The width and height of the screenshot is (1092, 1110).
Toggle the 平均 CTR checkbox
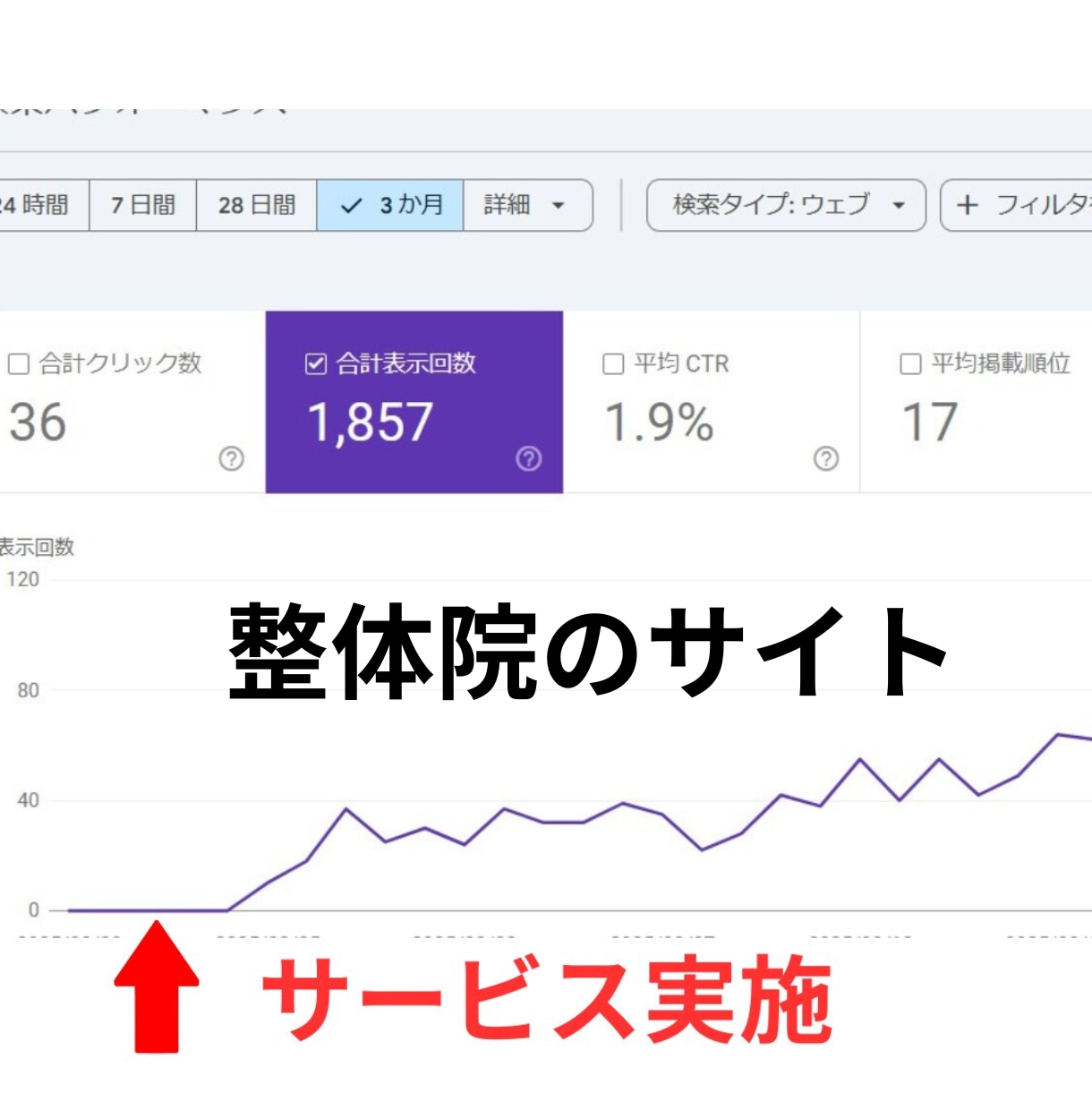(613, 363)
